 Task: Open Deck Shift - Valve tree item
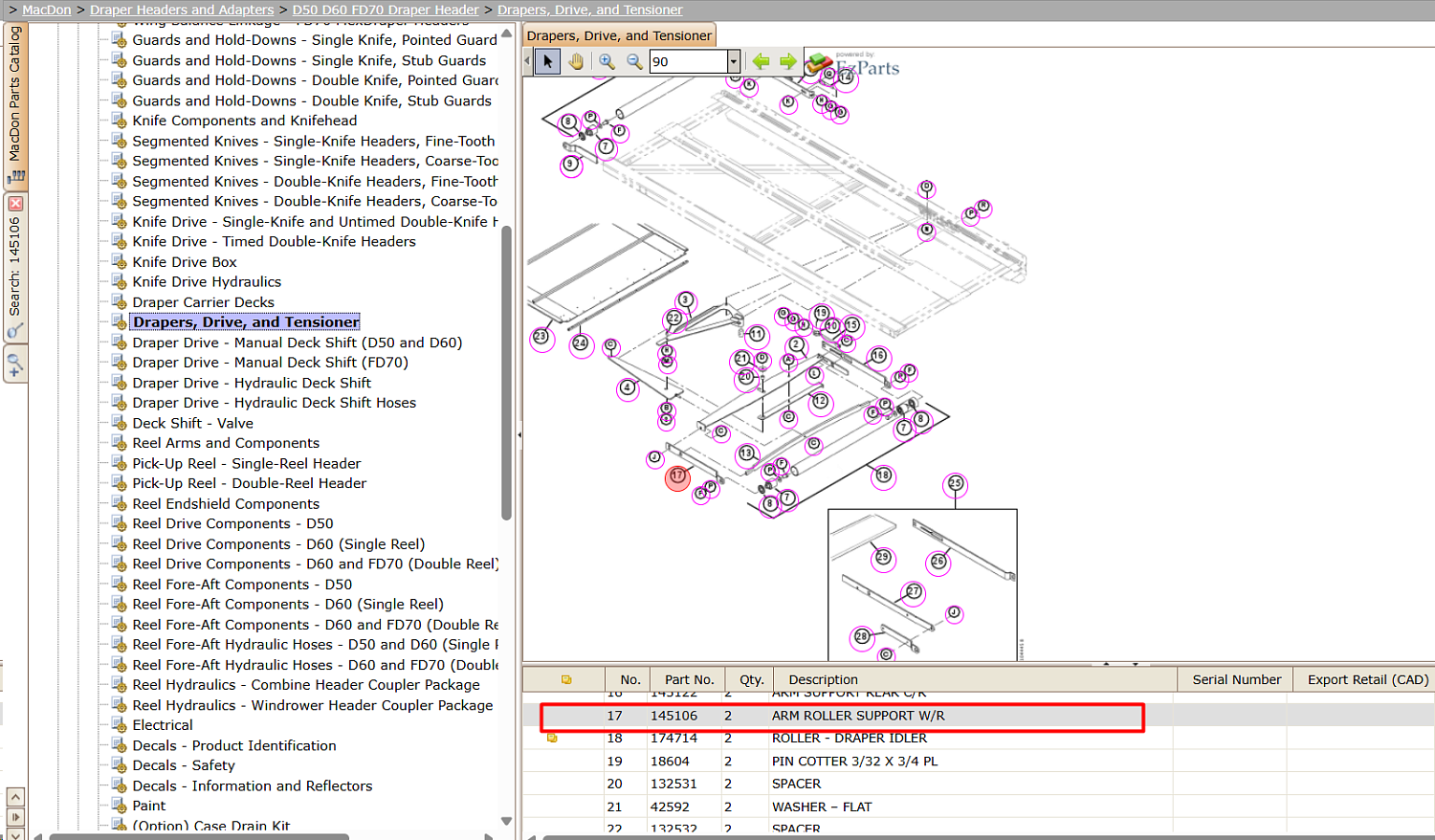(x=192, y=423)
